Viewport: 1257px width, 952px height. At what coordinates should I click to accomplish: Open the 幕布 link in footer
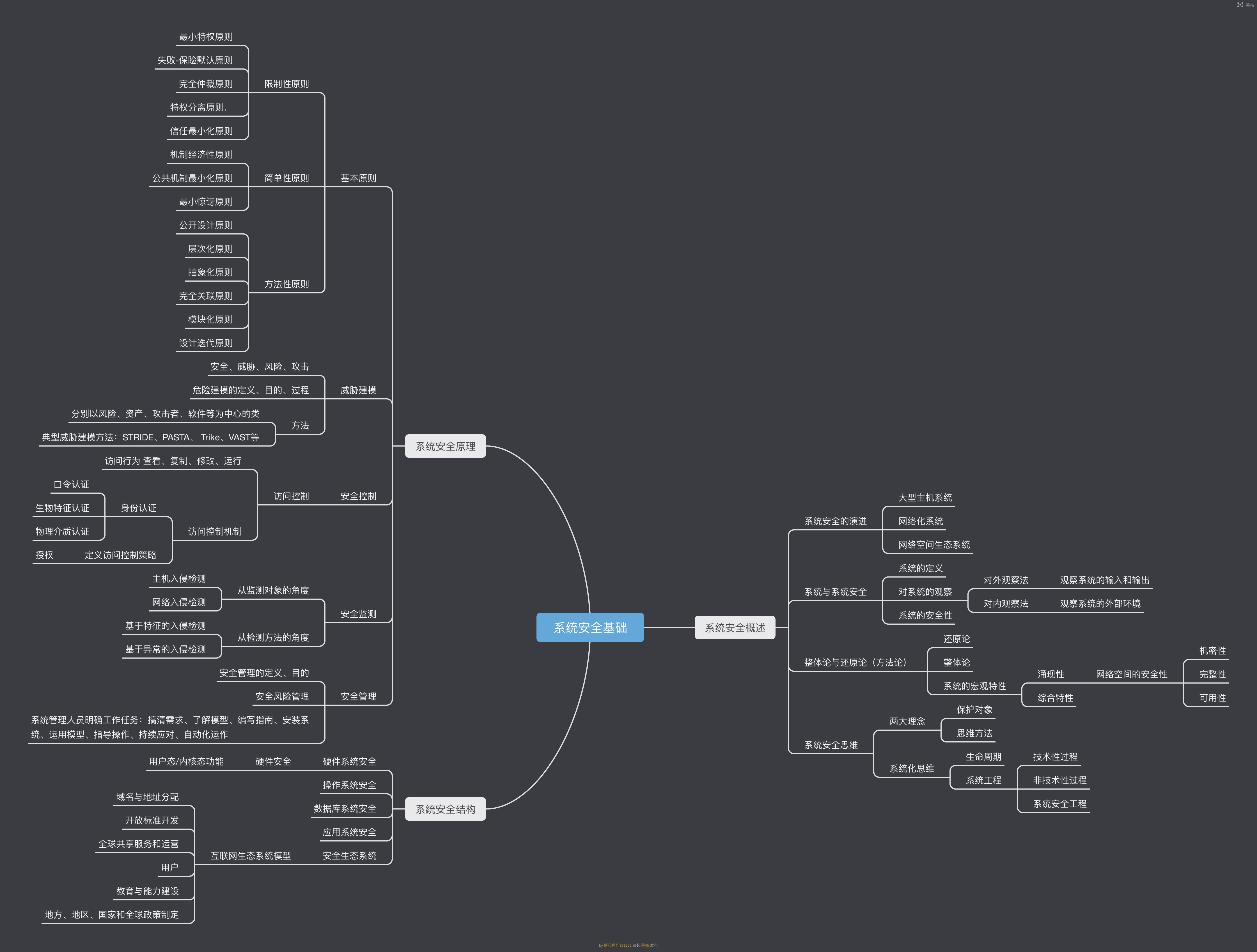645,945
